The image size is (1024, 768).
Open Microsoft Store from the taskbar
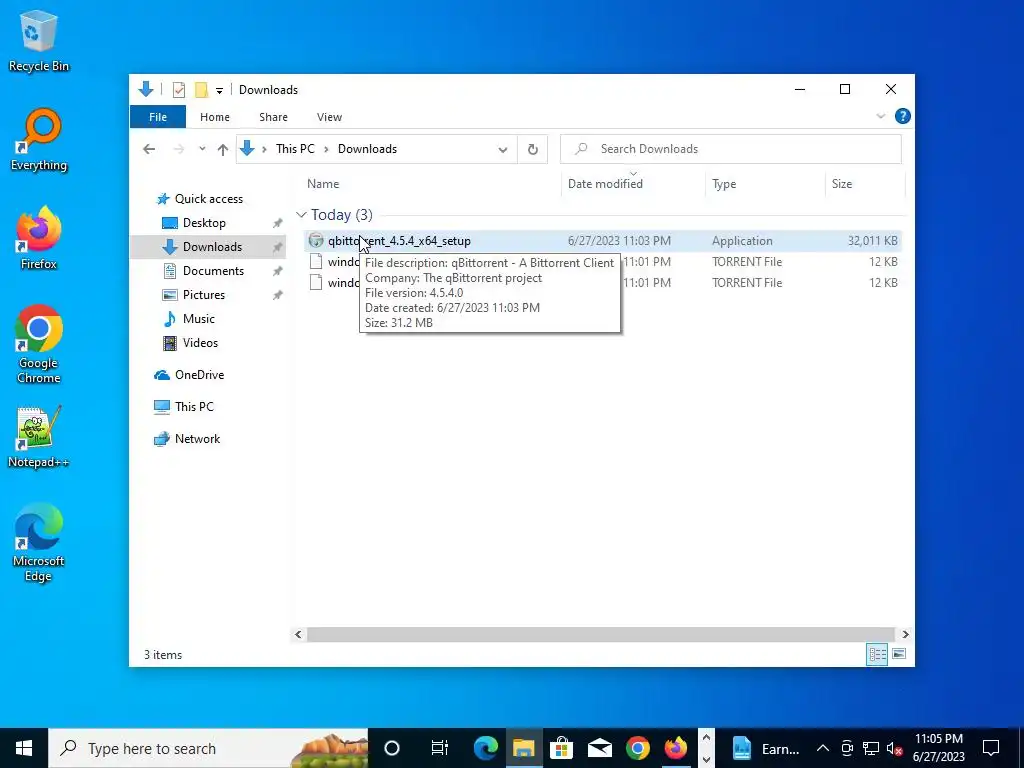coord(561,748)
